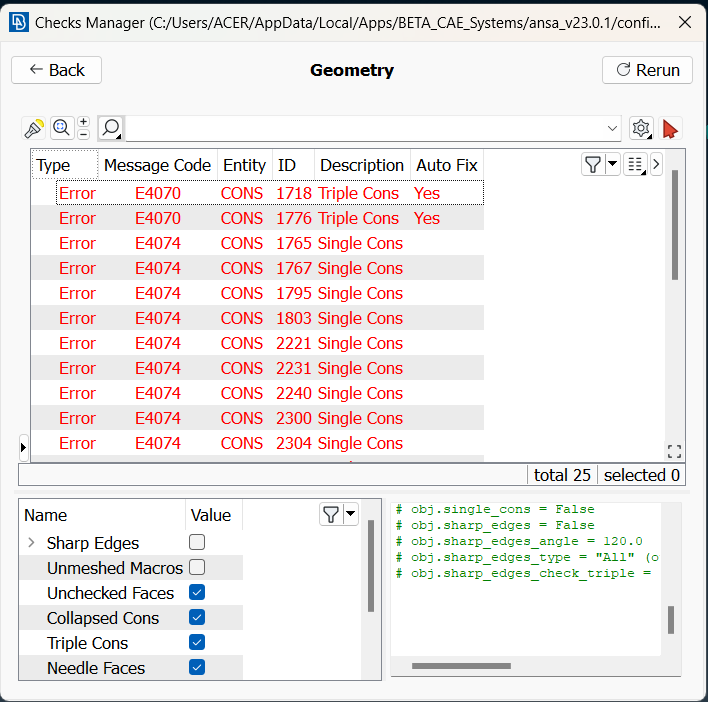This screenshot has width=708, height=702.
Task: Click the plus expand-all icon
Action: point(84,122)
